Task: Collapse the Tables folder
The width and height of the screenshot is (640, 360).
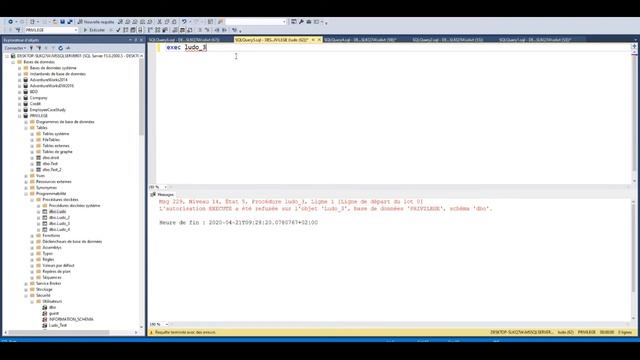Action: (26, 128)
